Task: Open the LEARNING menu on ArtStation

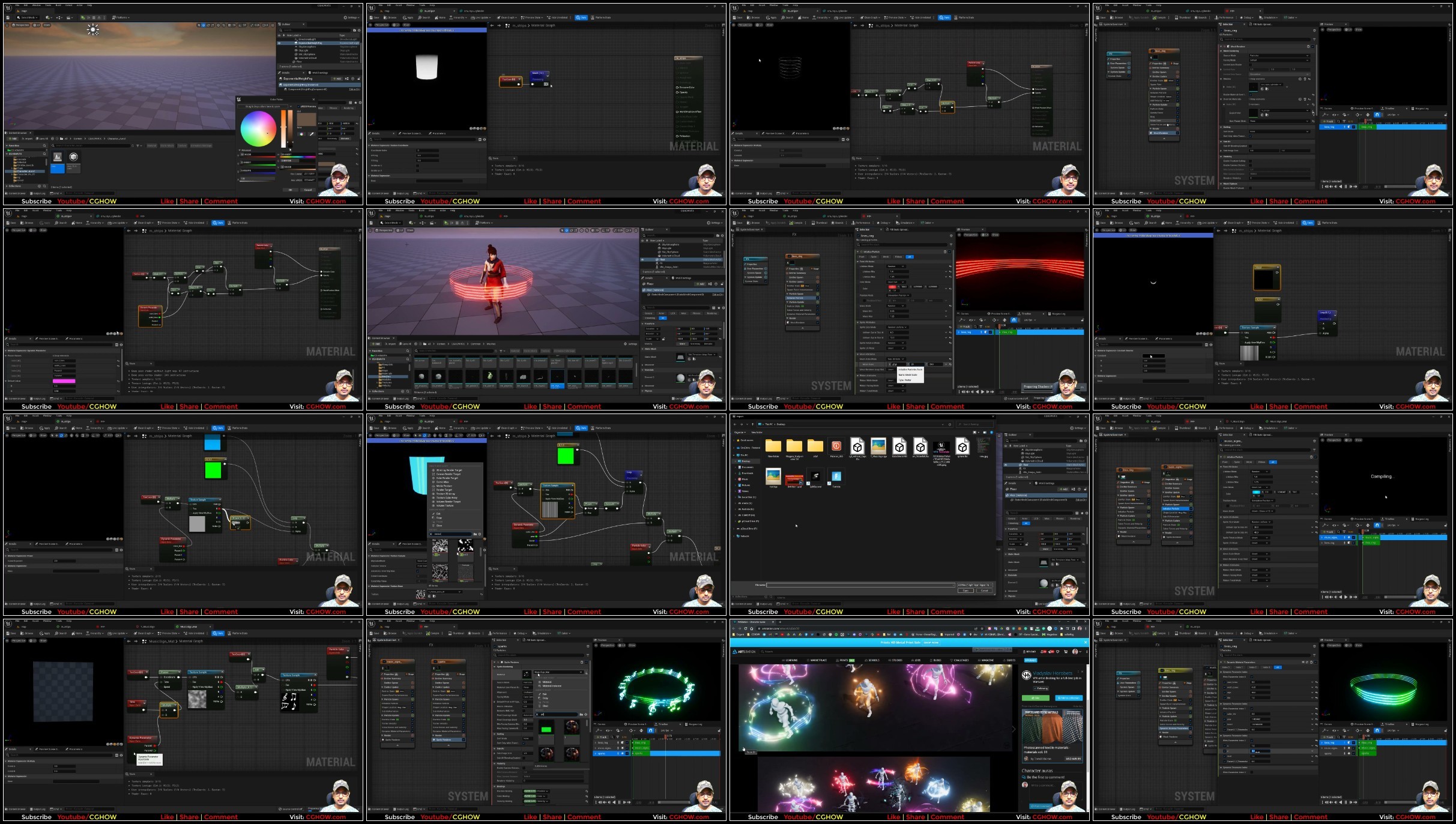Action: coord(790,660)
